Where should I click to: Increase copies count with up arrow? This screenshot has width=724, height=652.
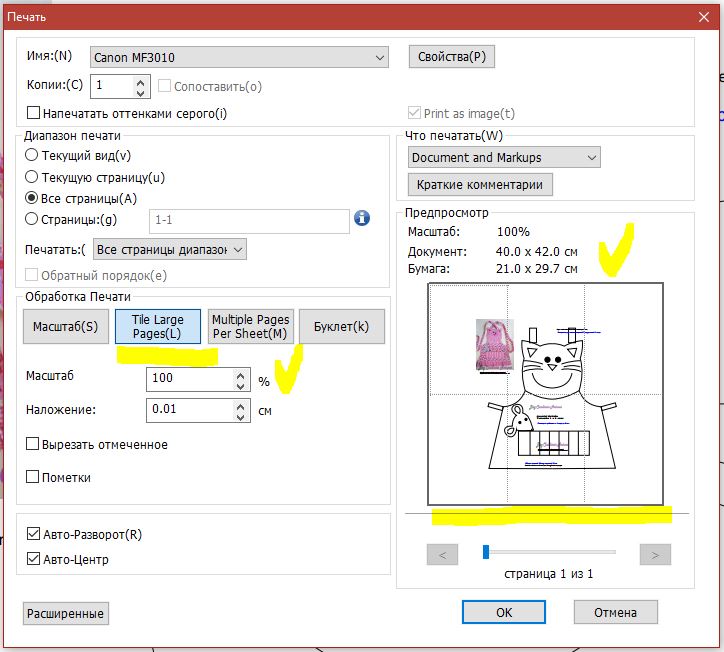pyautogui.click(x=141, y=82)
